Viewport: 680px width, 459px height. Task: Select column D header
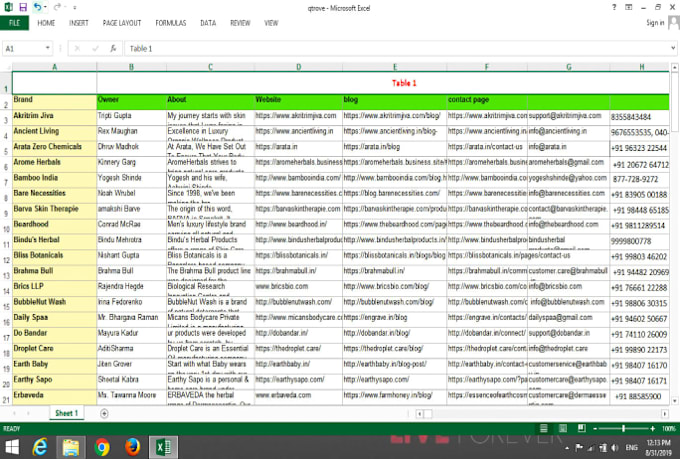tap(298, 67)
